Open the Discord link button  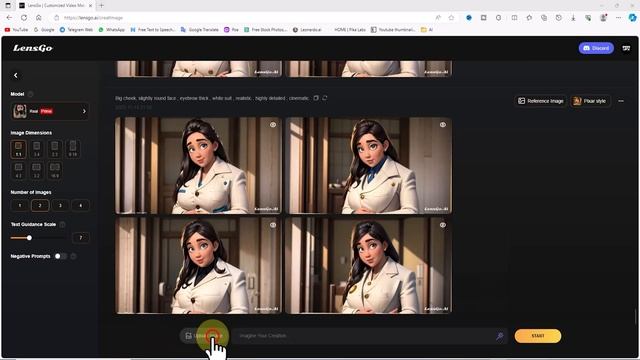596,48
